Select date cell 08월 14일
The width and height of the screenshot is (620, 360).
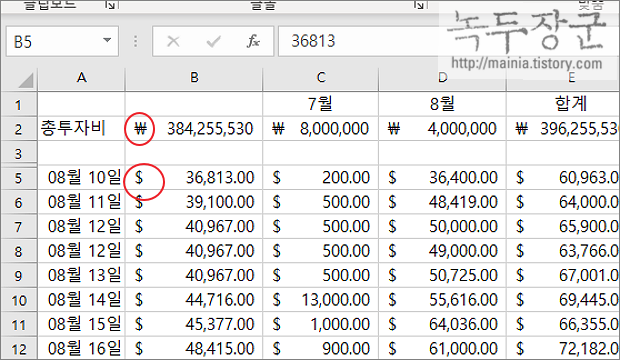point(81,300)
